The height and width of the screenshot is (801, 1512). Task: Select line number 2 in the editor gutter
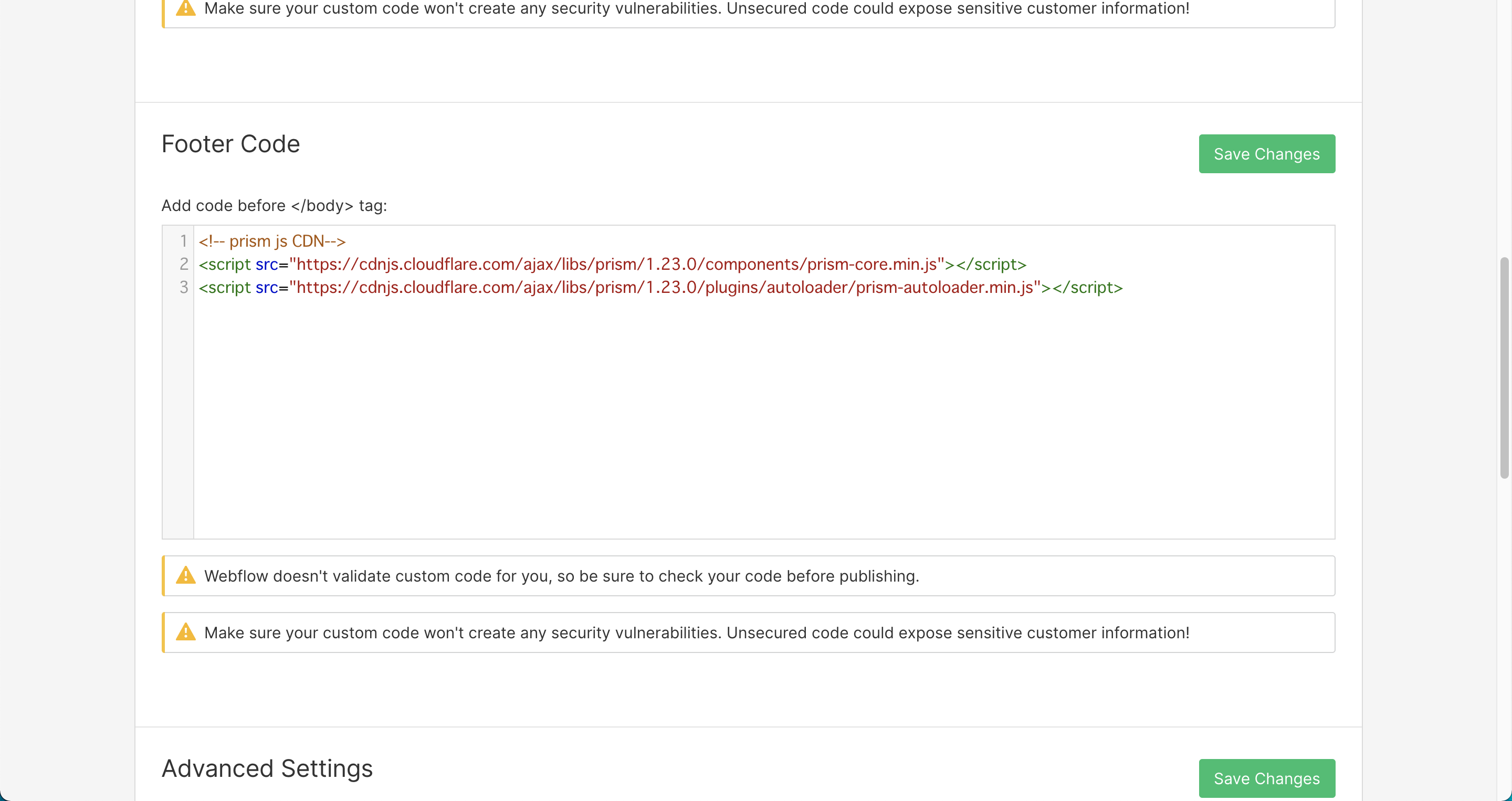tap(183, 265)
